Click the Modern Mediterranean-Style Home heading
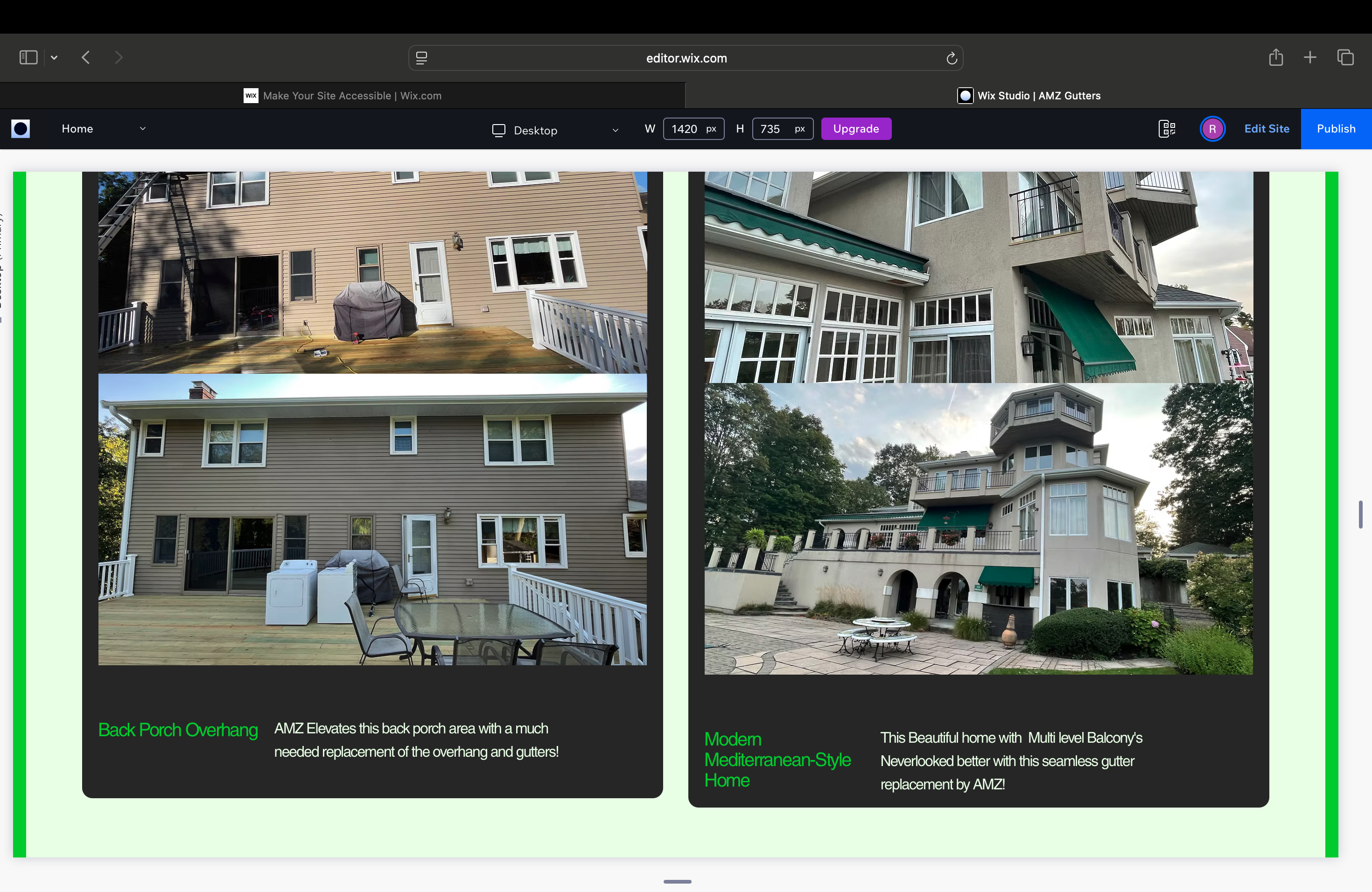 pos(777,760)
